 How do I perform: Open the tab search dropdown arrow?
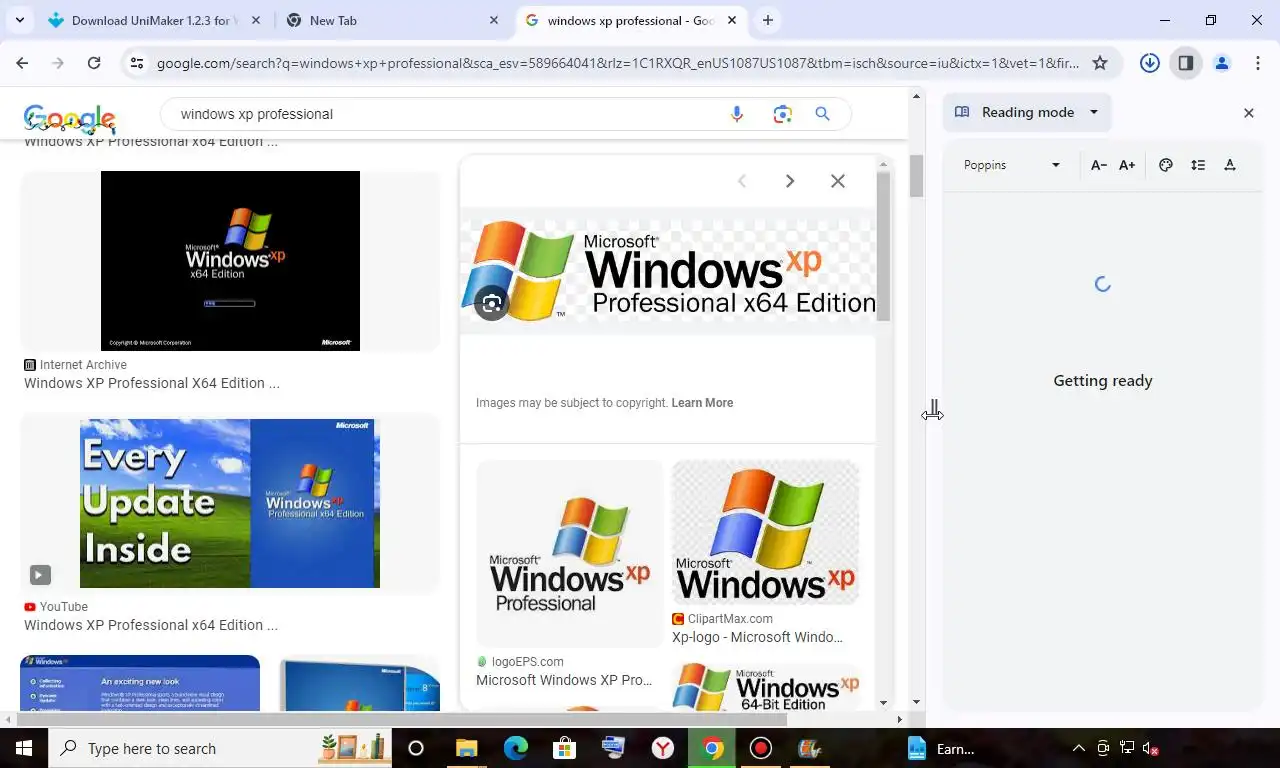coord(19,20)
